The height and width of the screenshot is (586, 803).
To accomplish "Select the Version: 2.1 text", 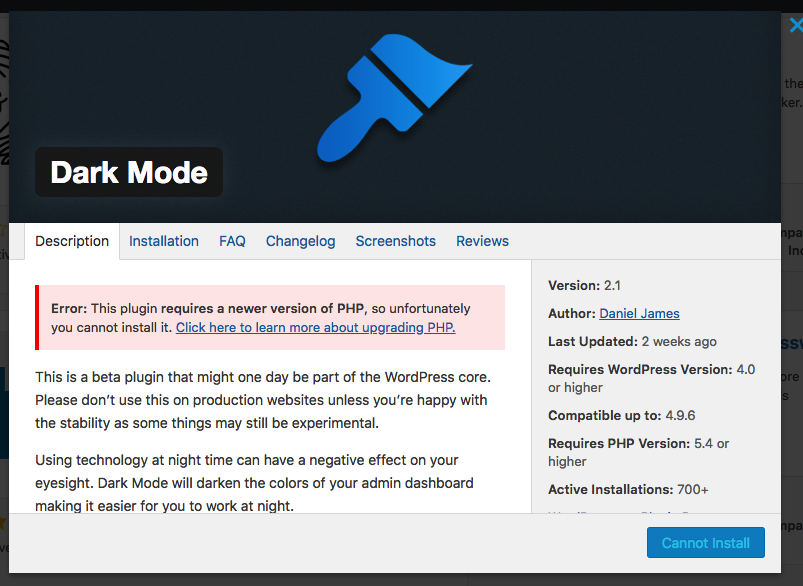I will pyautogui.click(x=584, y=285).
